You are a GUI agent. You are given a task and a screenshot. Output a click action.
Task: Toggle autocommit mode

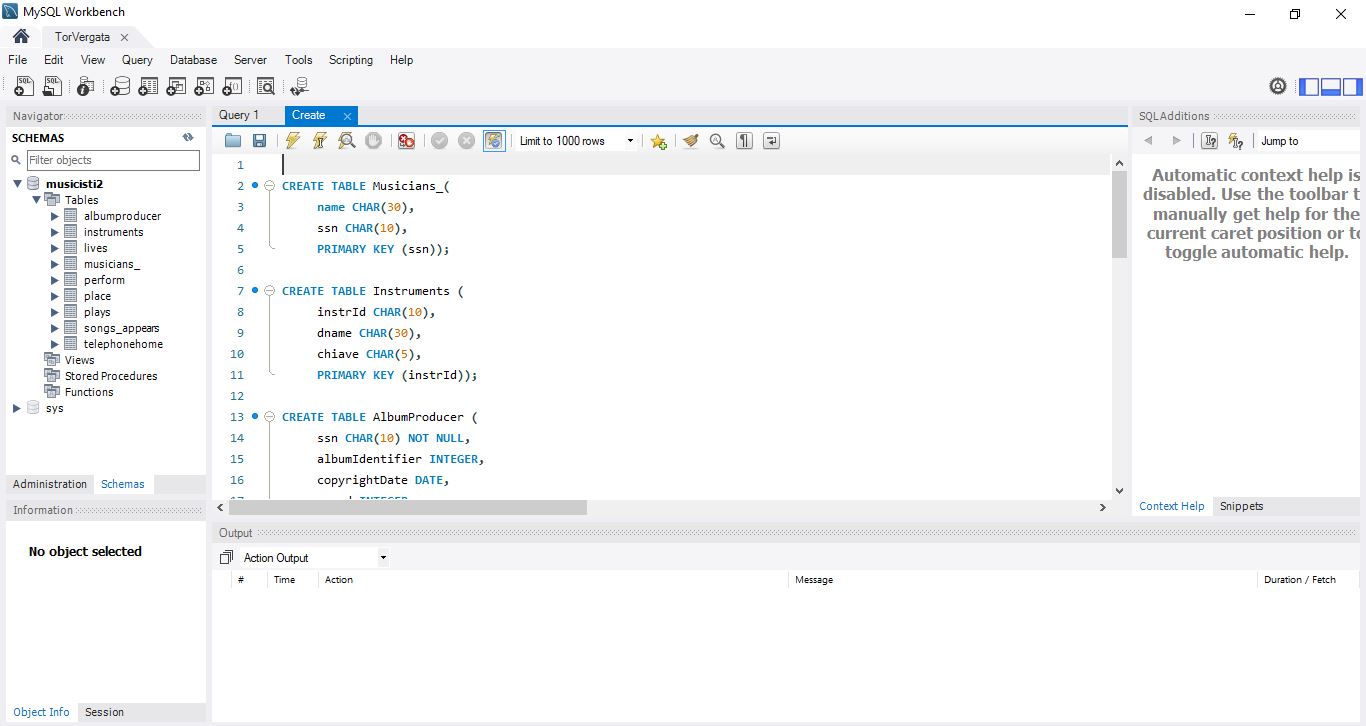point(493,140)
